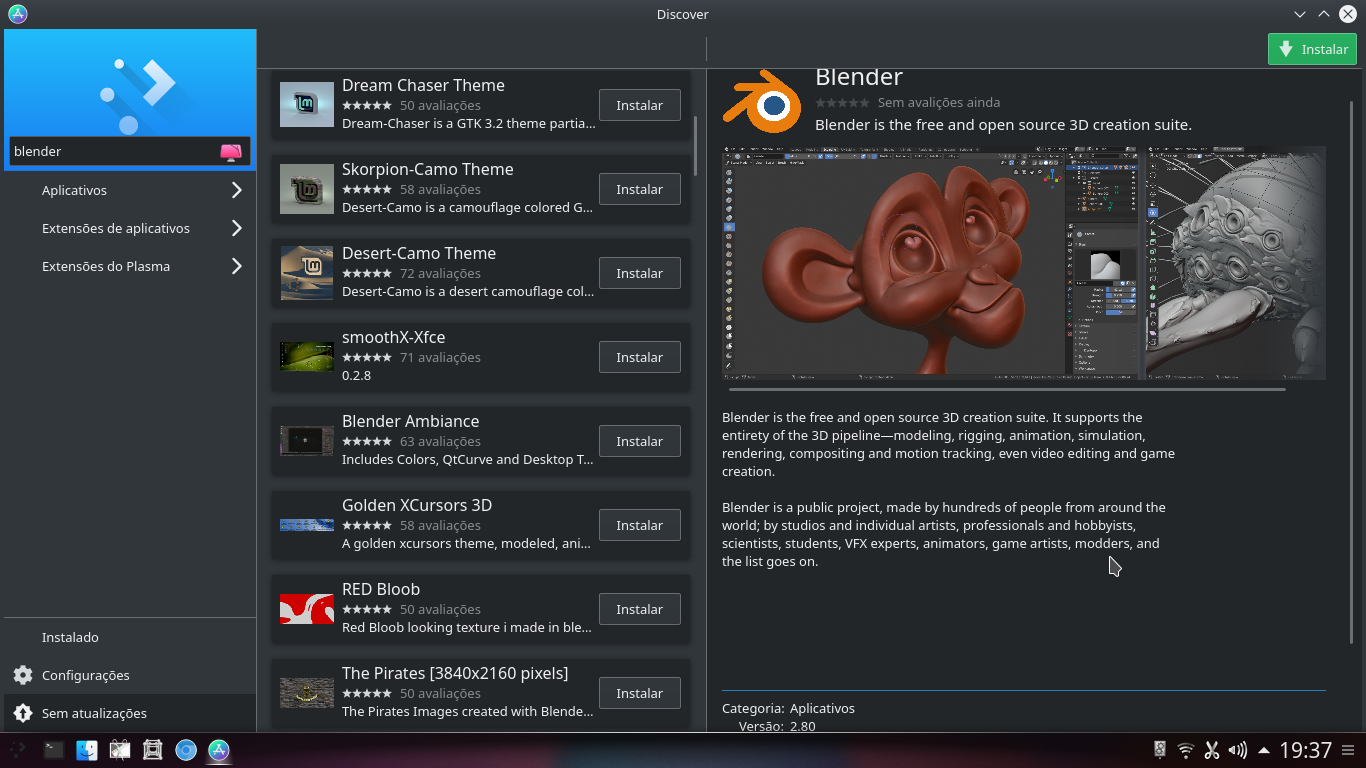1366x768 pixels.
Task: Open the blue circle browser icon in taskbar
Action: coord(186,750)
